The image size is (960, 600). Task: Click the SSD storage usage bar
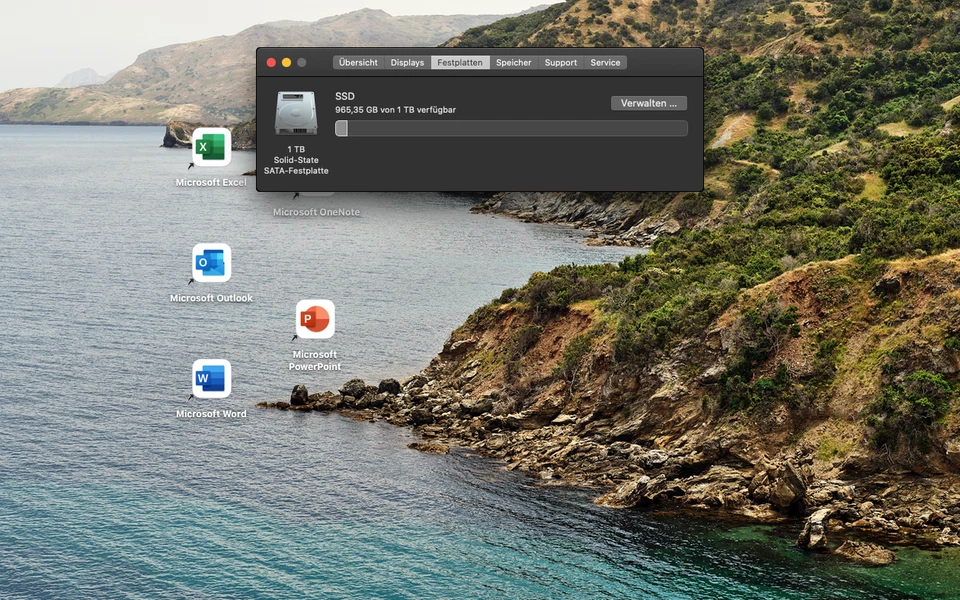[x=511, y=128]
